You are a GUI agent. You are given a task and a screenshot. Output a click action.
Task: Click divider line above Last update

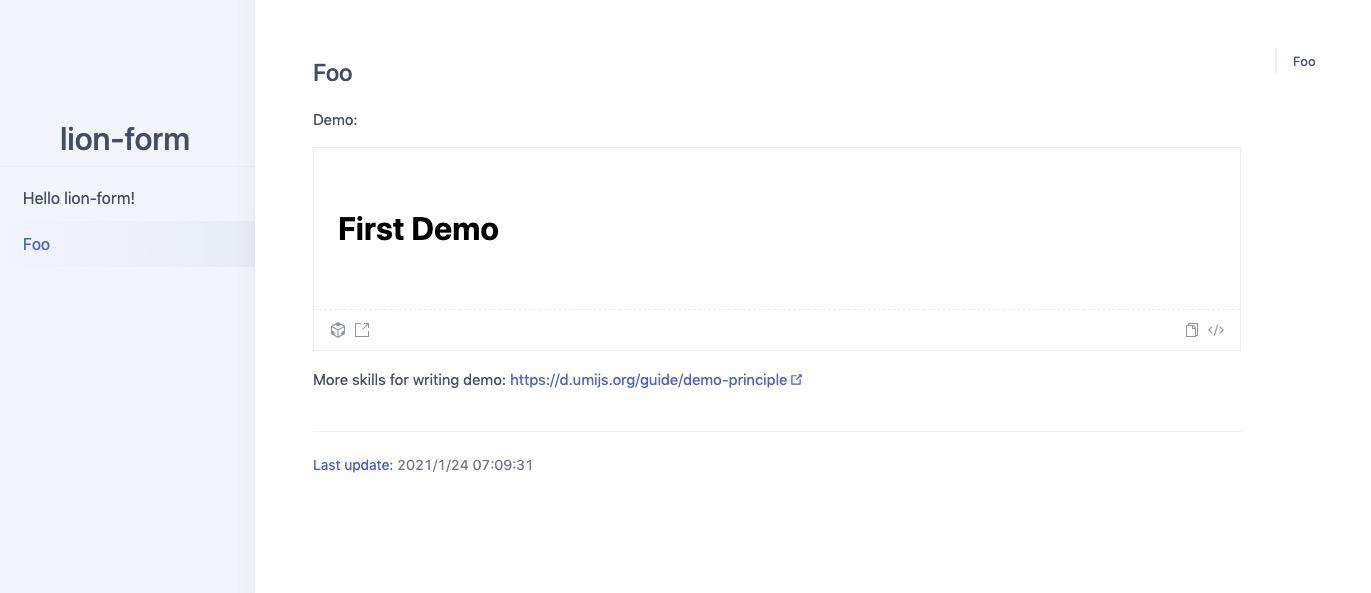[x=777, y=431]
